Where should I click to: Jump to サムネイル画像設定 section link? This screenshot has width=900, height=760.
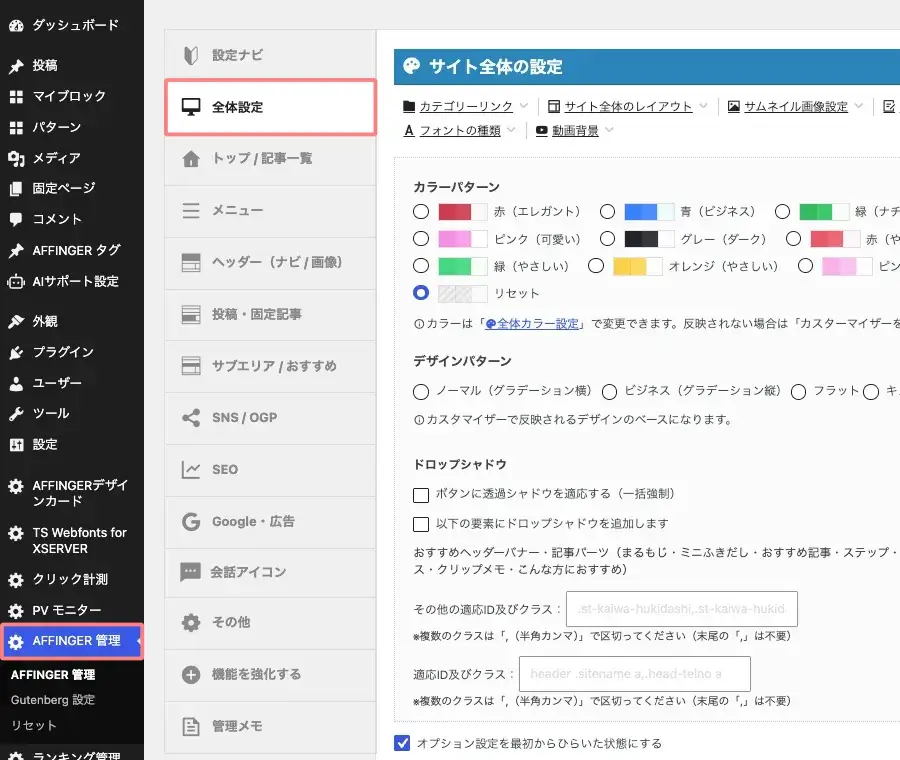[796, 106]
